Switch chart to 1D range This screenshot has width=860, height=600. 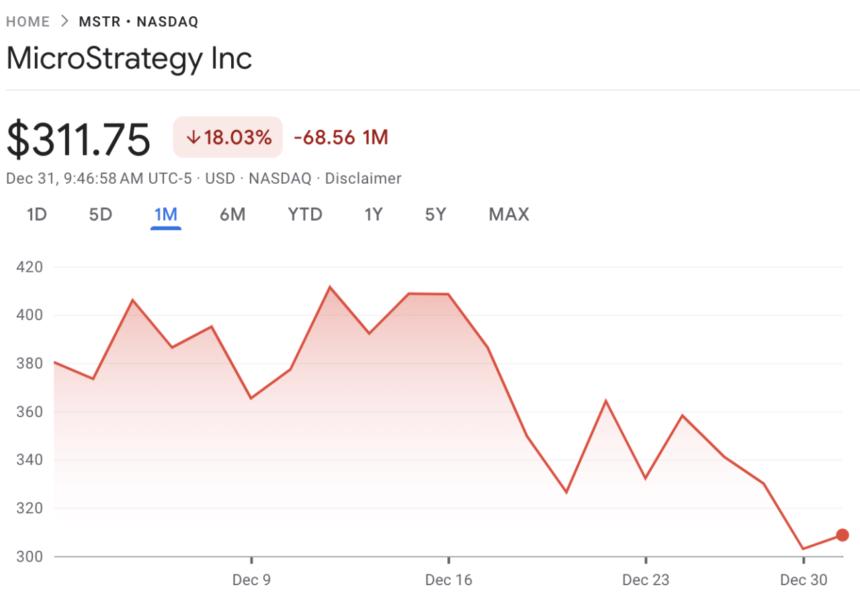(37, 214)
